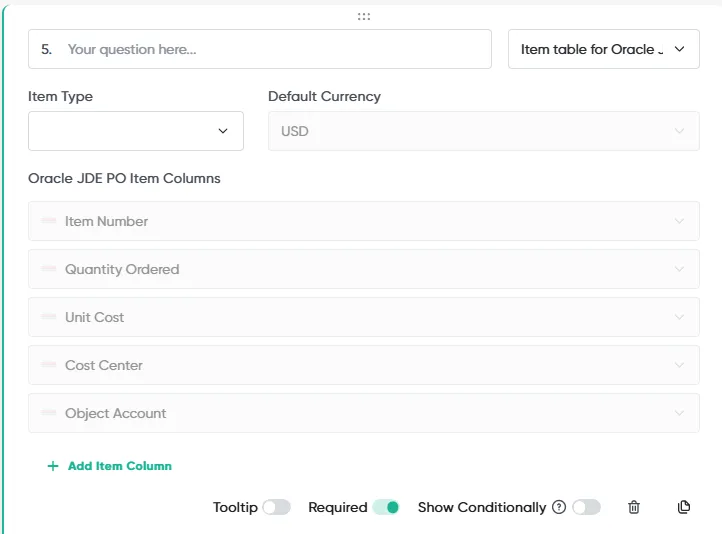Click the 'Oracle JDE PO Item Columns' heading

point(124,178)
